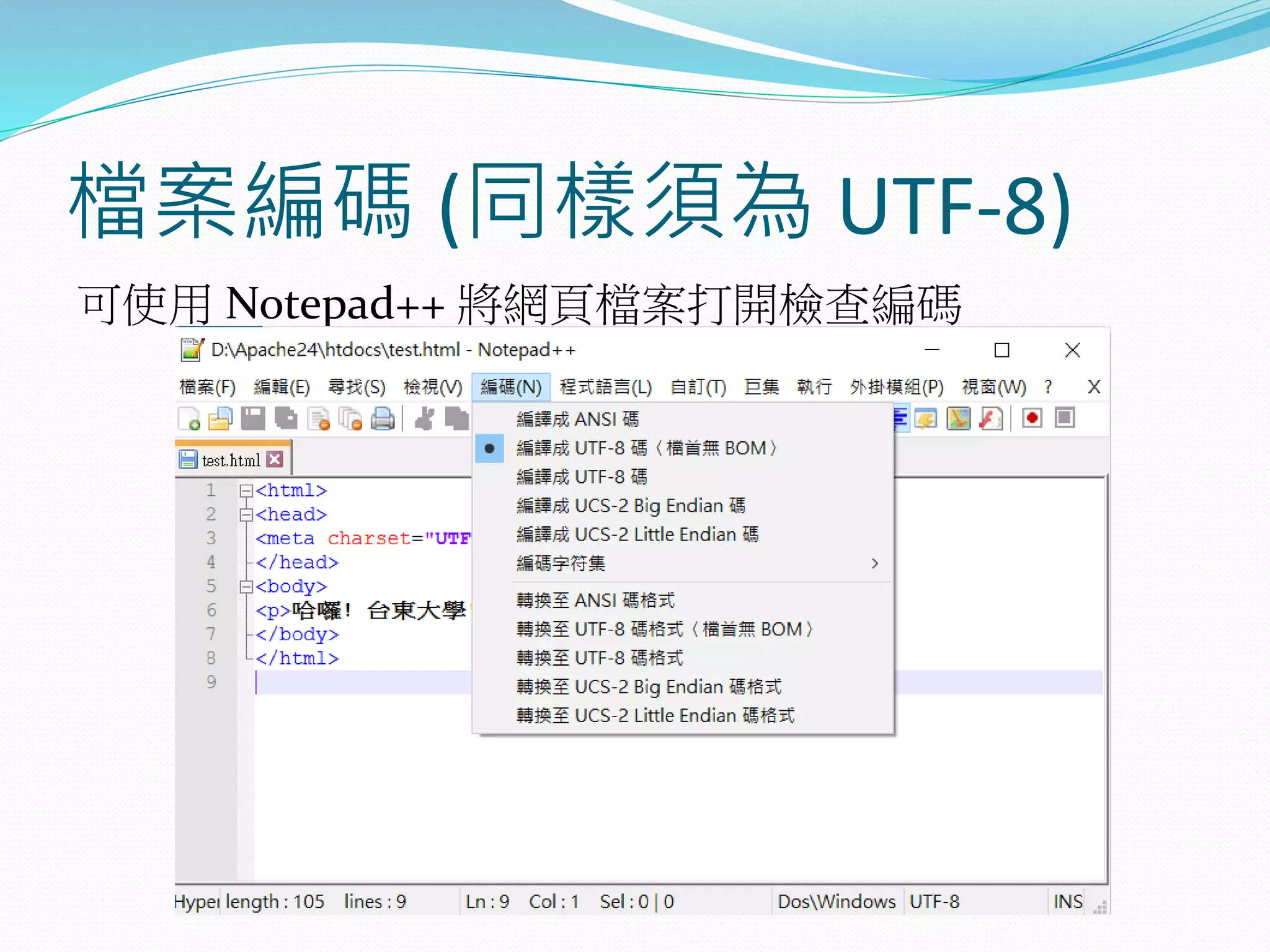
Task: Select 編譯成 UTF-8 碼（檔首無 BOM） option
Action: click(x=683, y=448)
